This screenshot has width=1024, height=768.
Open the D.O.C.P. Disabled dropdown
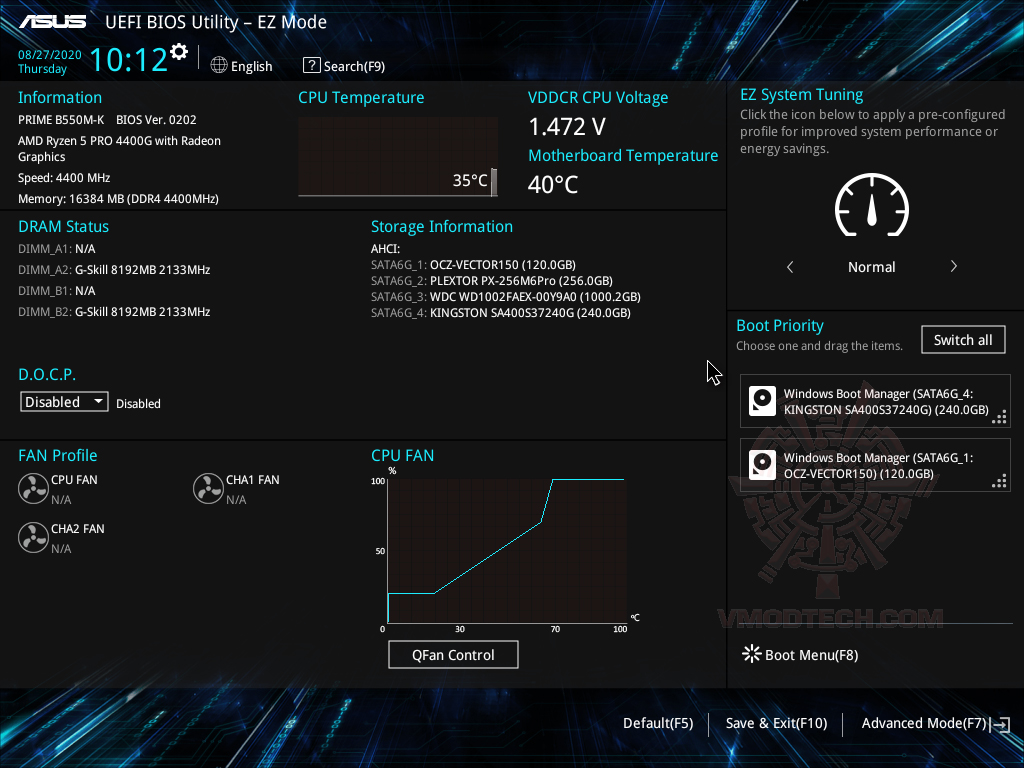64,402
